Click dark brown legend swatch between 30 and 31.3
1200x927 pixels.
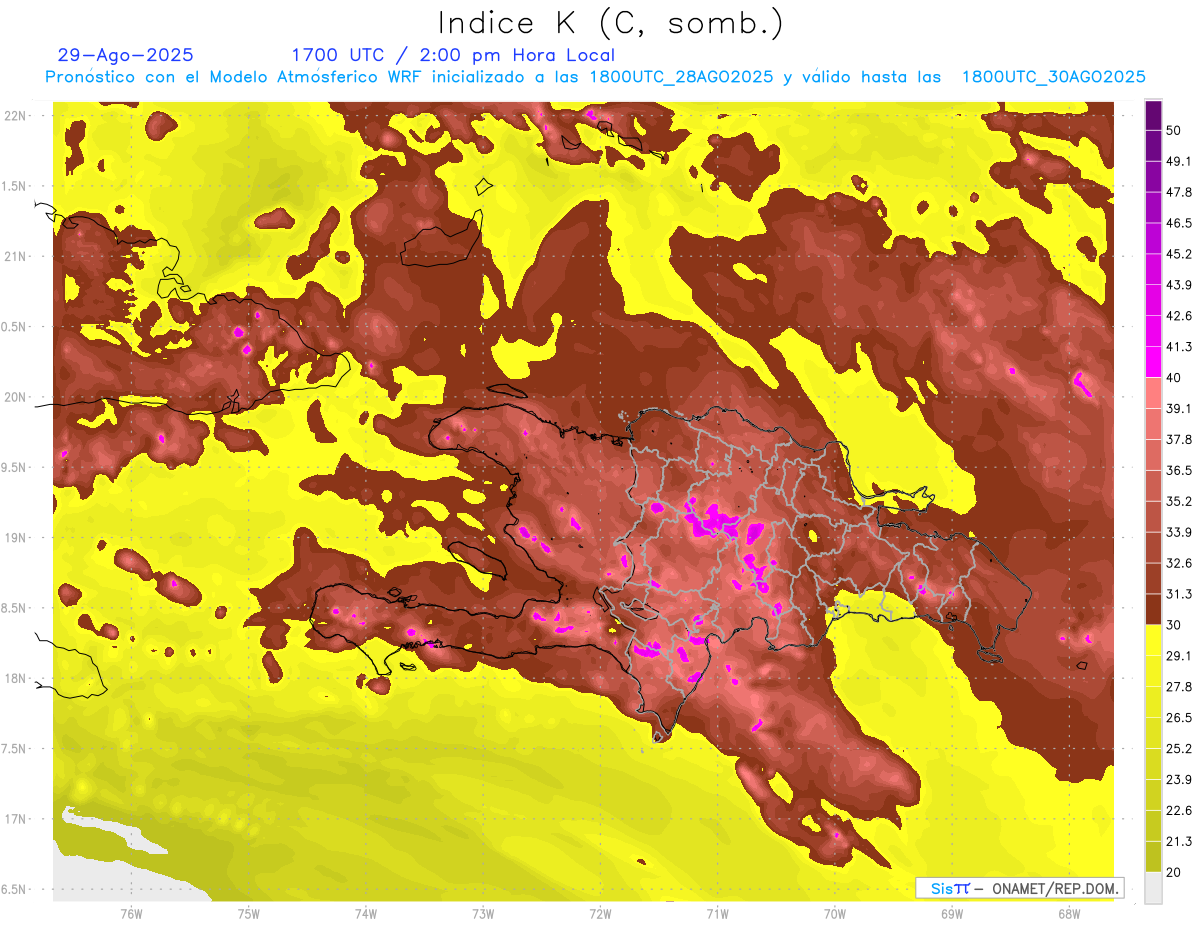1153,609
